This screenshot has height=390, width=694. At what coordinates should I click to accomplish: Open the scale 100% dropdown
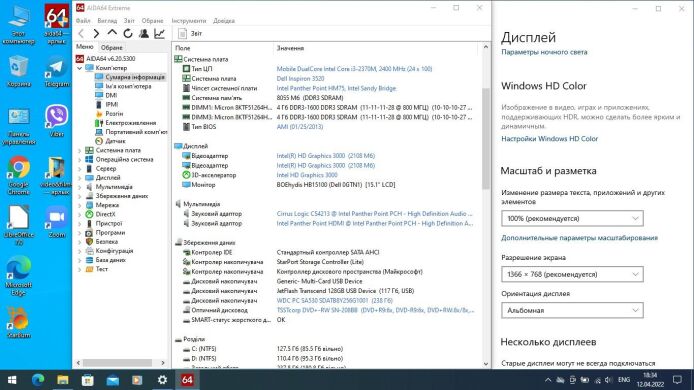point(572,218)
